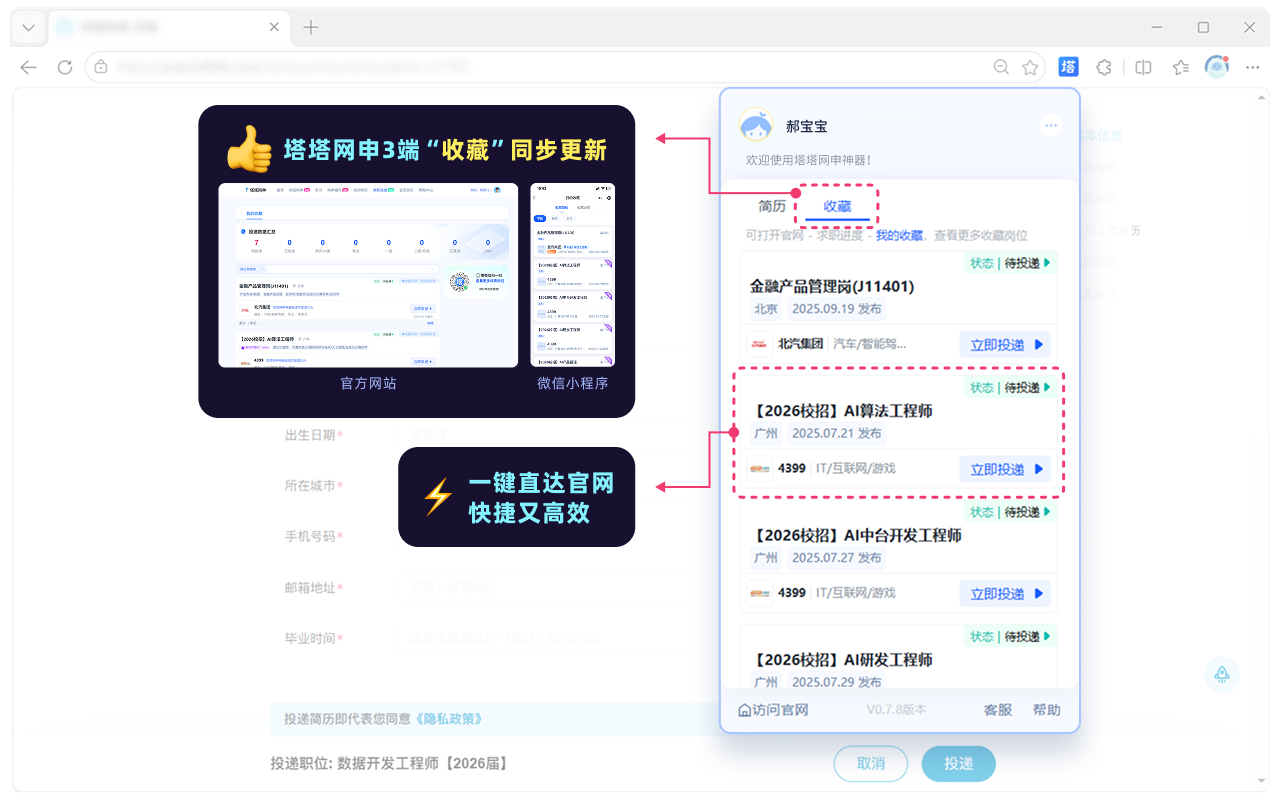Click 4399 logo in AI中台开发工程师 card
This screenshot has height=800, width=1280.
[759, 593]
